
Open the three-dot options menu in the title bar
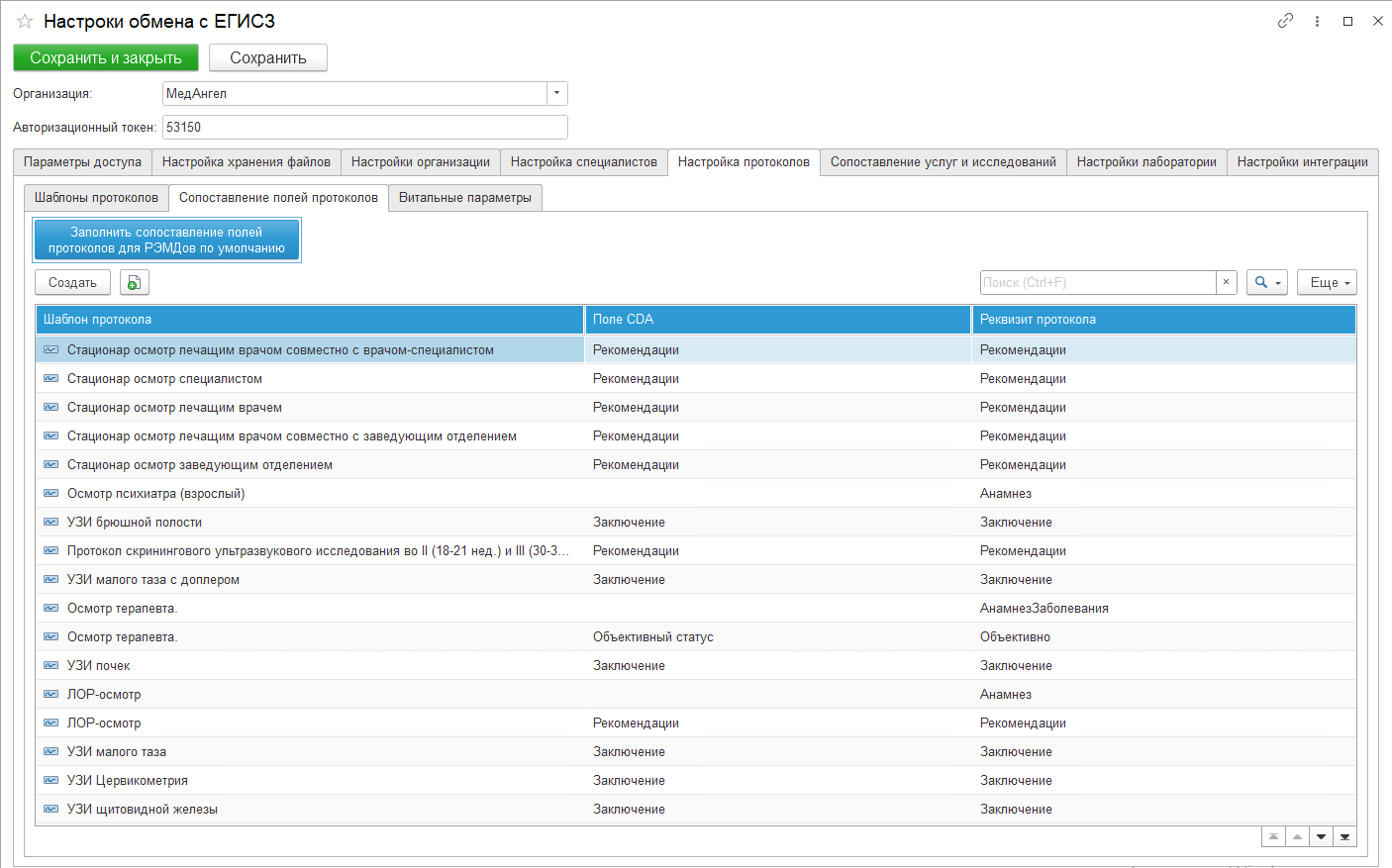click(1317, 21)
